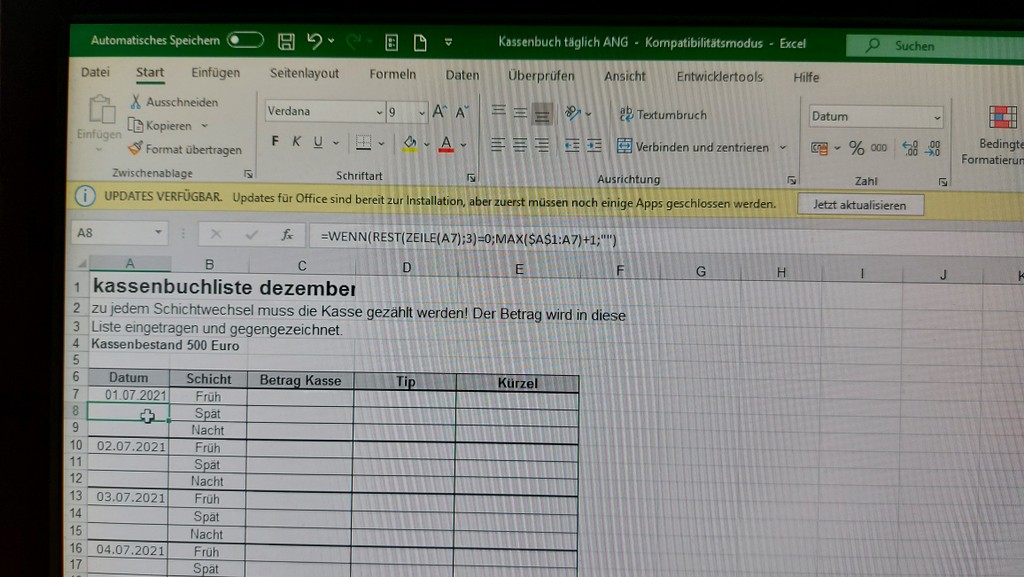
Task: Apply the 000 thousands separator style
Action: (879, 148)
